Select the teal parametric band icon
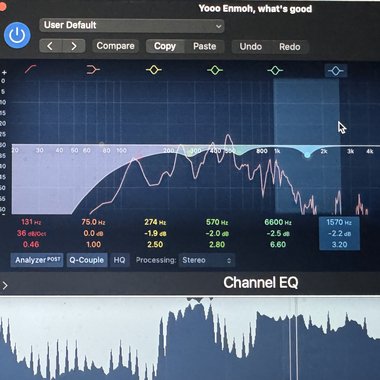 coord(275,70)
